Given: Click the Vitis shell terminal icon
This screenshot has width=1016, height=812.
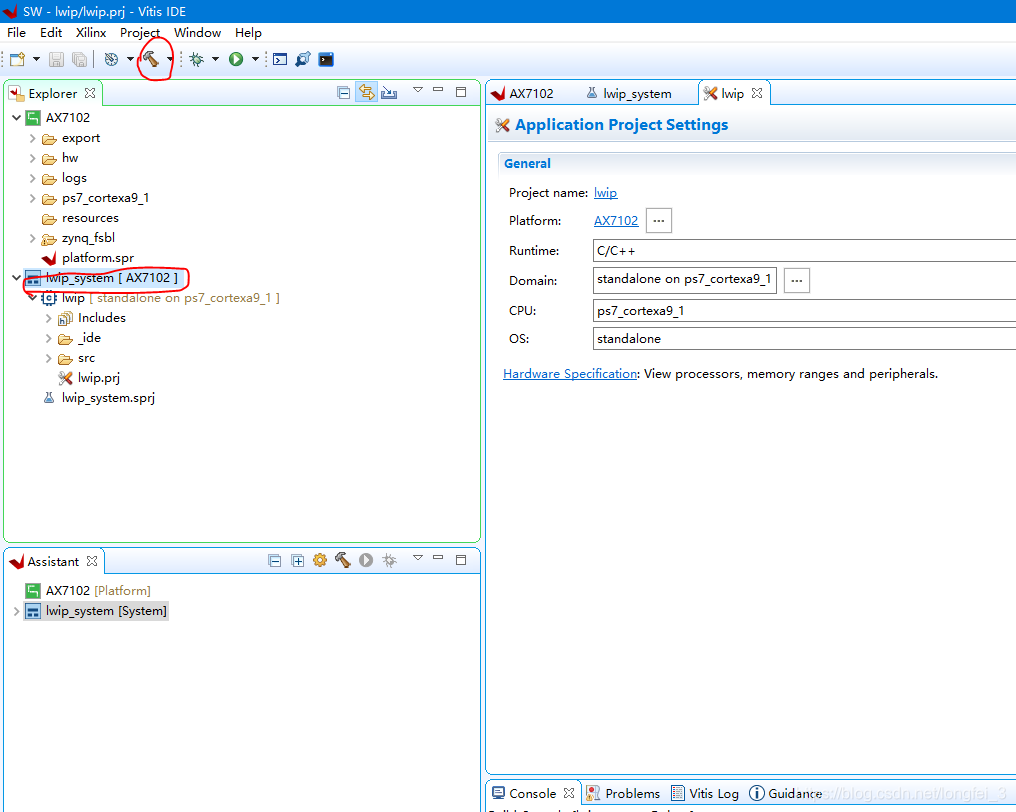Looking at the screenshot, I should 326,60.
